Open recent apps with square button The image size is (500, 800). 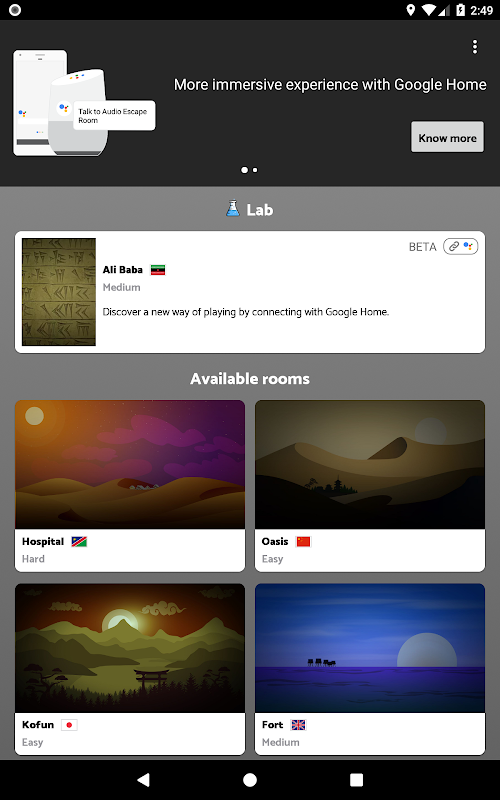click(356, 780)
